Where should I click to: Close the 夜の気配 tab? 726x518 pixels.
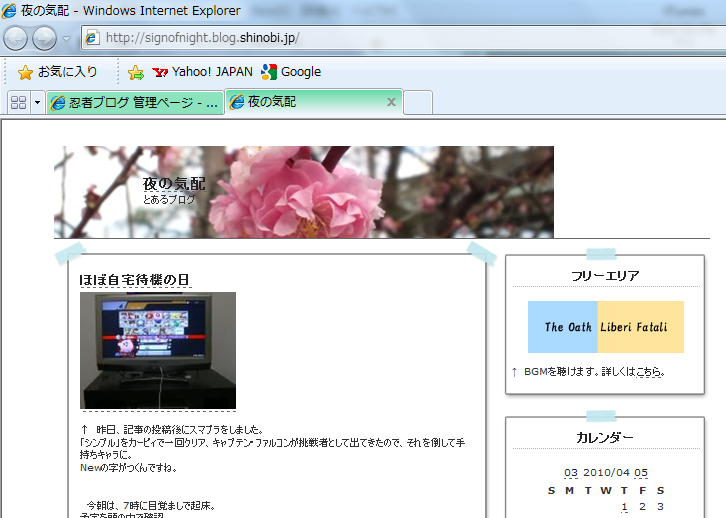point(391,102)
